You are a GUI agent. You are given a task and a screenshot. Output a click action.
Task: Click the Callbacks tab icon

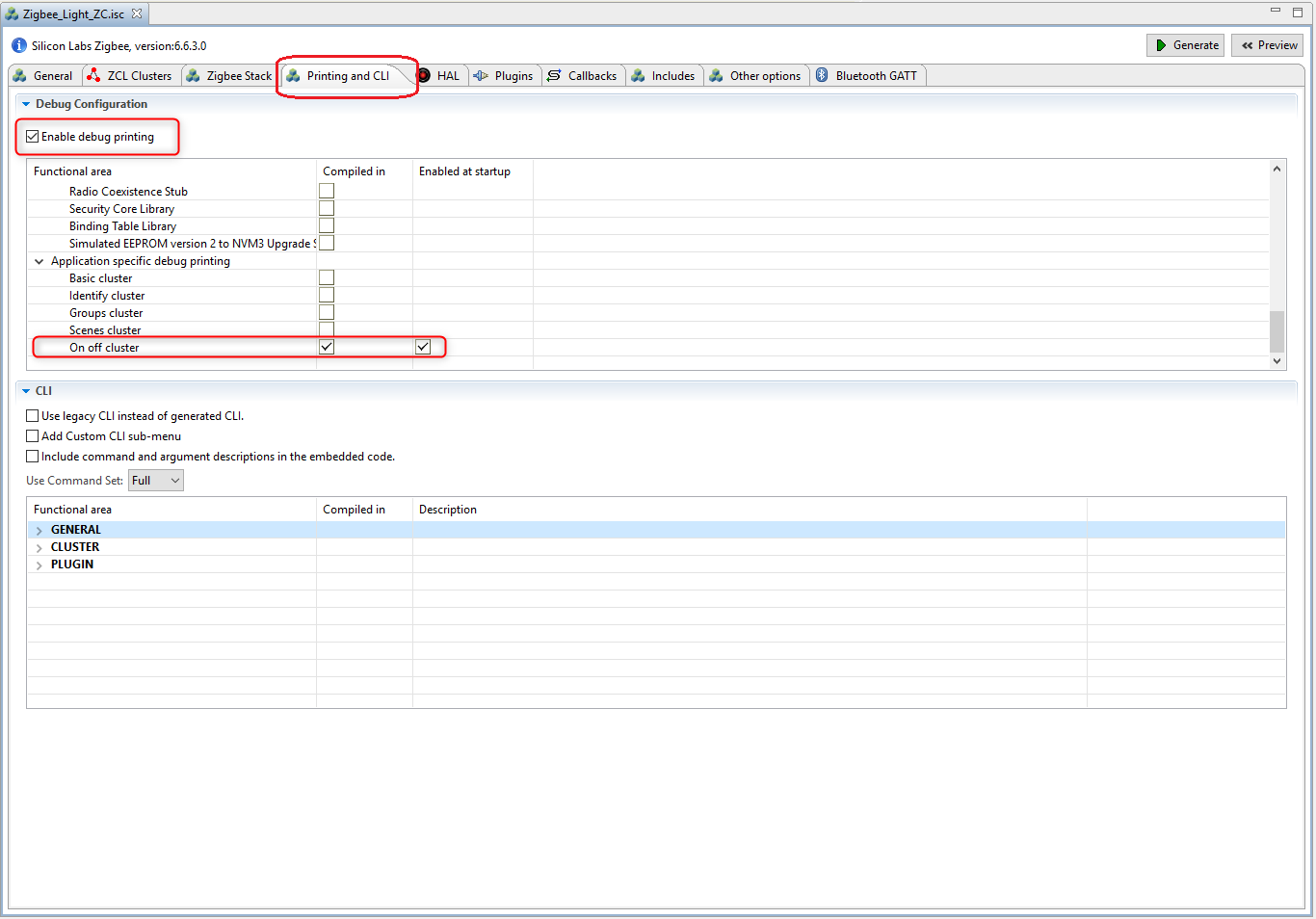coord(554,75)
